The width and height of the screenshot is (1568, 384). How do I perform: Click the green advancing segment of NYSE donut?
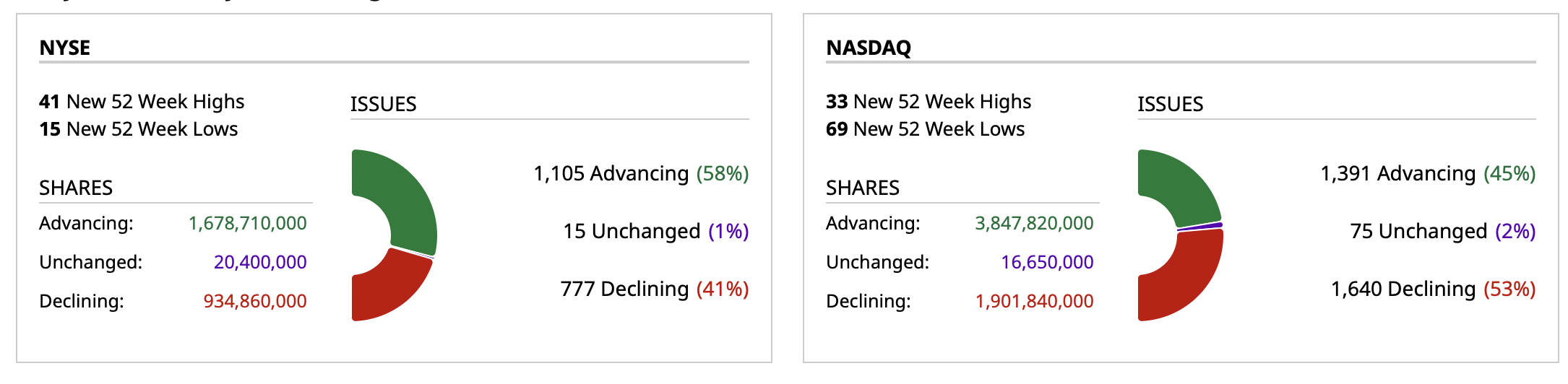point(405,195)
